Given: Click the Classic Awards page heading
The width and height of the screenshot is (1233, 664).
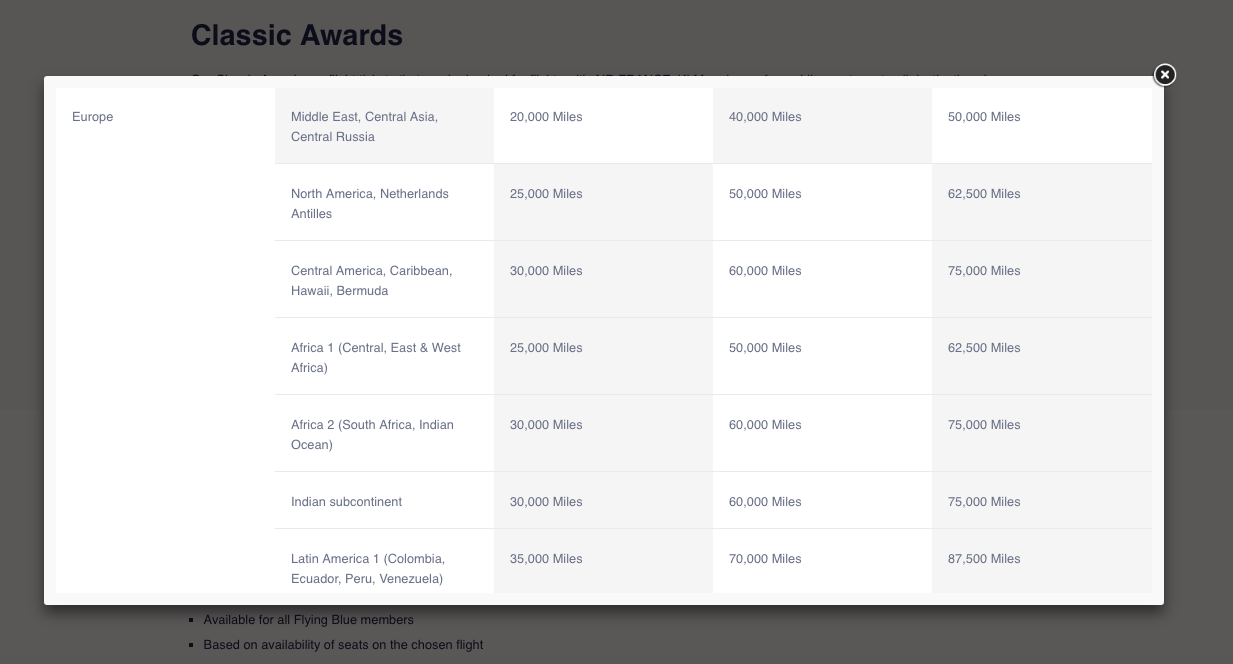Looking at the screenshot, I should (x=297, y=35).
